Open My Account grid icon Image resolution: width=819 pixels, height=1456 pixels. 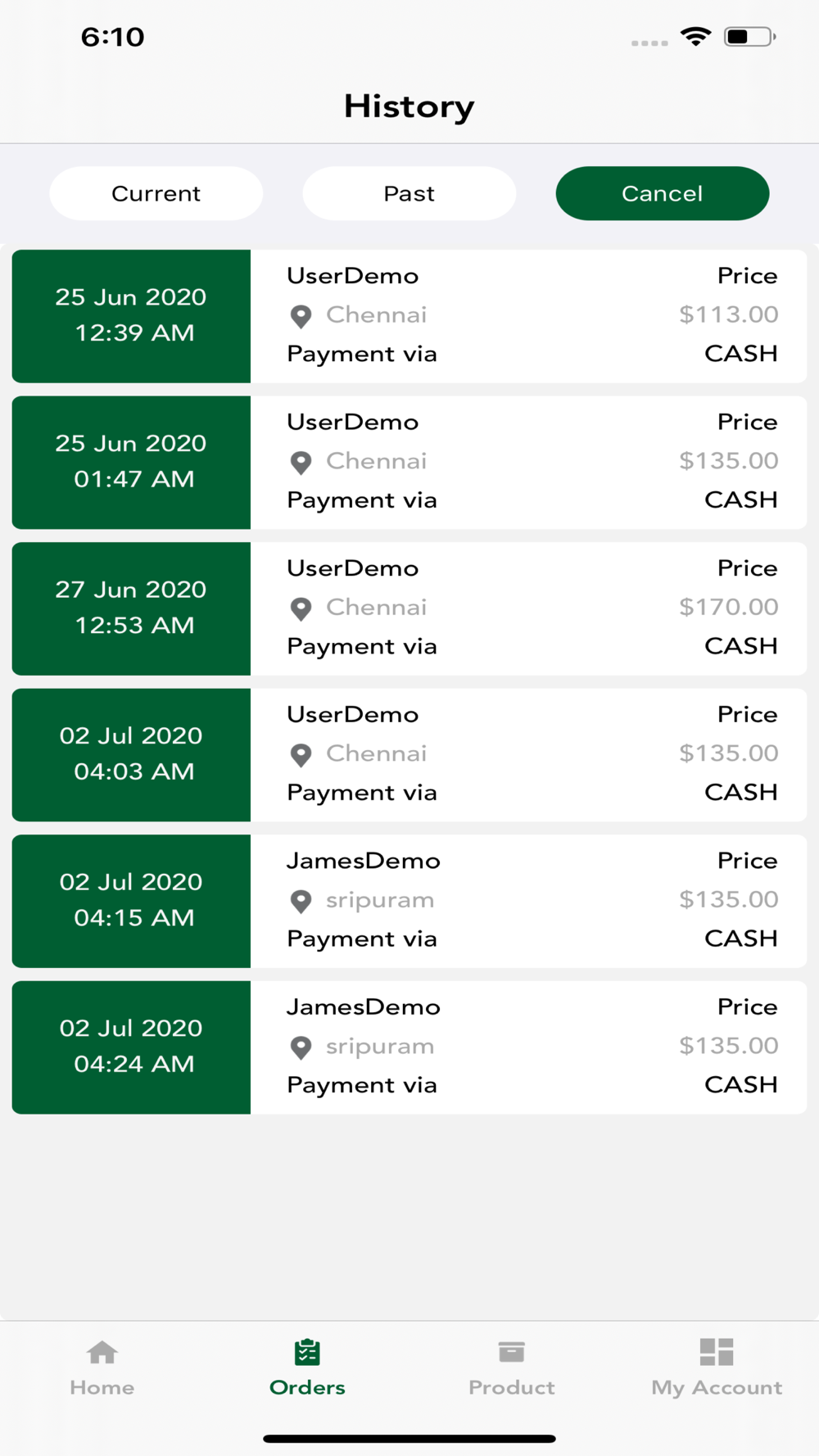coord(717,1352)
